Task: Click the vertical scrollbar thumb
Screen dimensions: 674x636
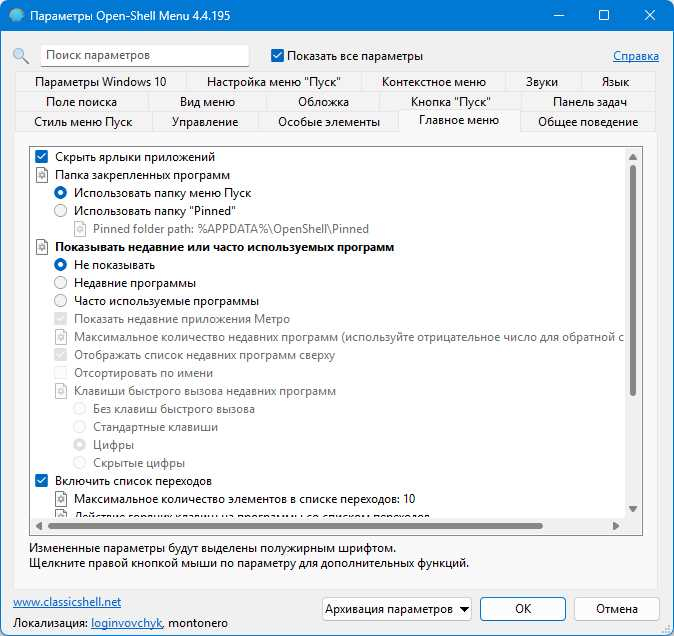Action: (x=633, y=280)
